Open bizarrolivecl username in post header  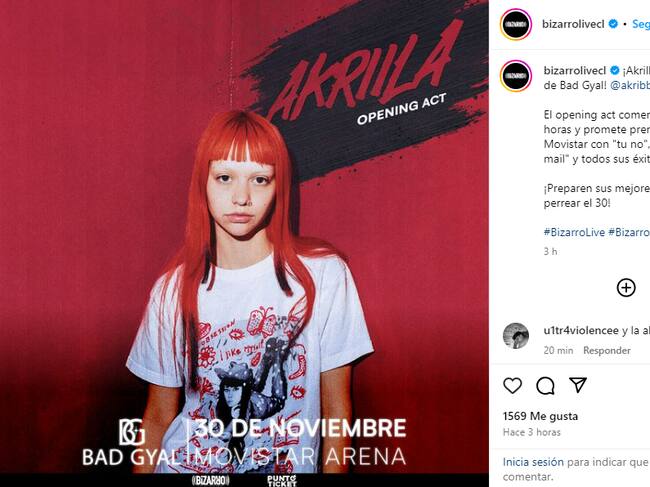573,24
